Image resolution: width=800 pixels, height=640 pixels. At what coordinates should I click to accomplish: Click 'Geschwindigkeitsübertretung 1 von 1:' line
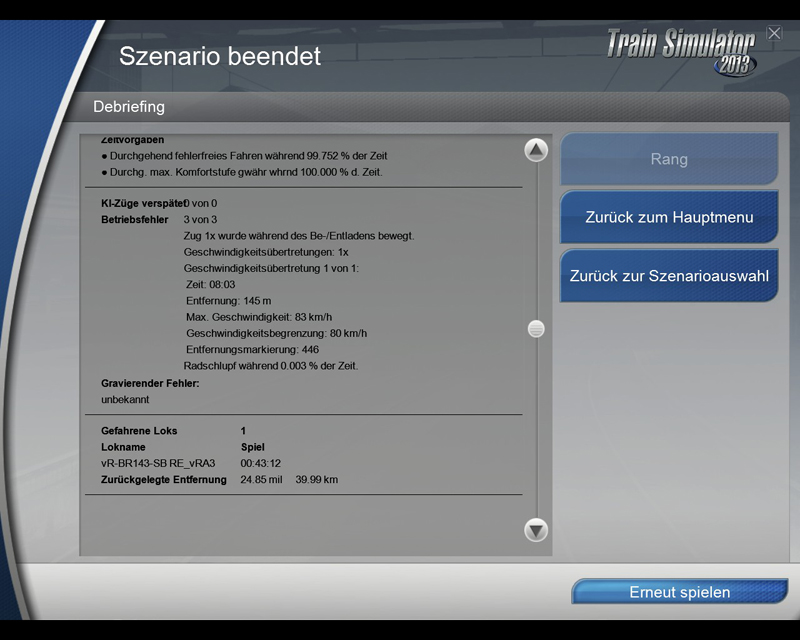pos(271,268)
